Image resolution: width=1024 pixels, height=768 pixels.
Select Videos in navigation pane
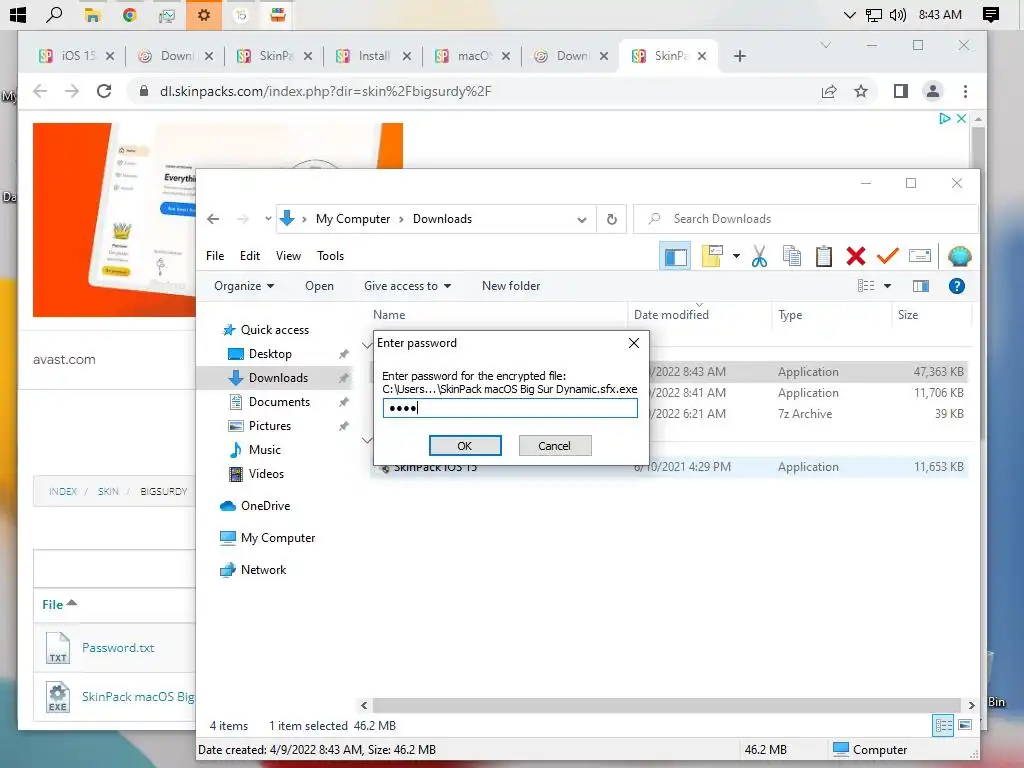tap(266, 474)
